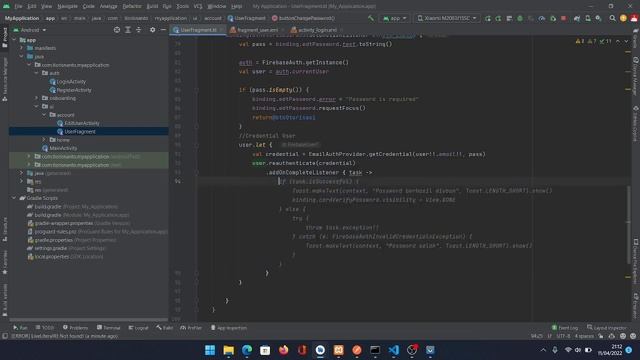
Task: Open the Tools menu
Action: pos(182,6)
